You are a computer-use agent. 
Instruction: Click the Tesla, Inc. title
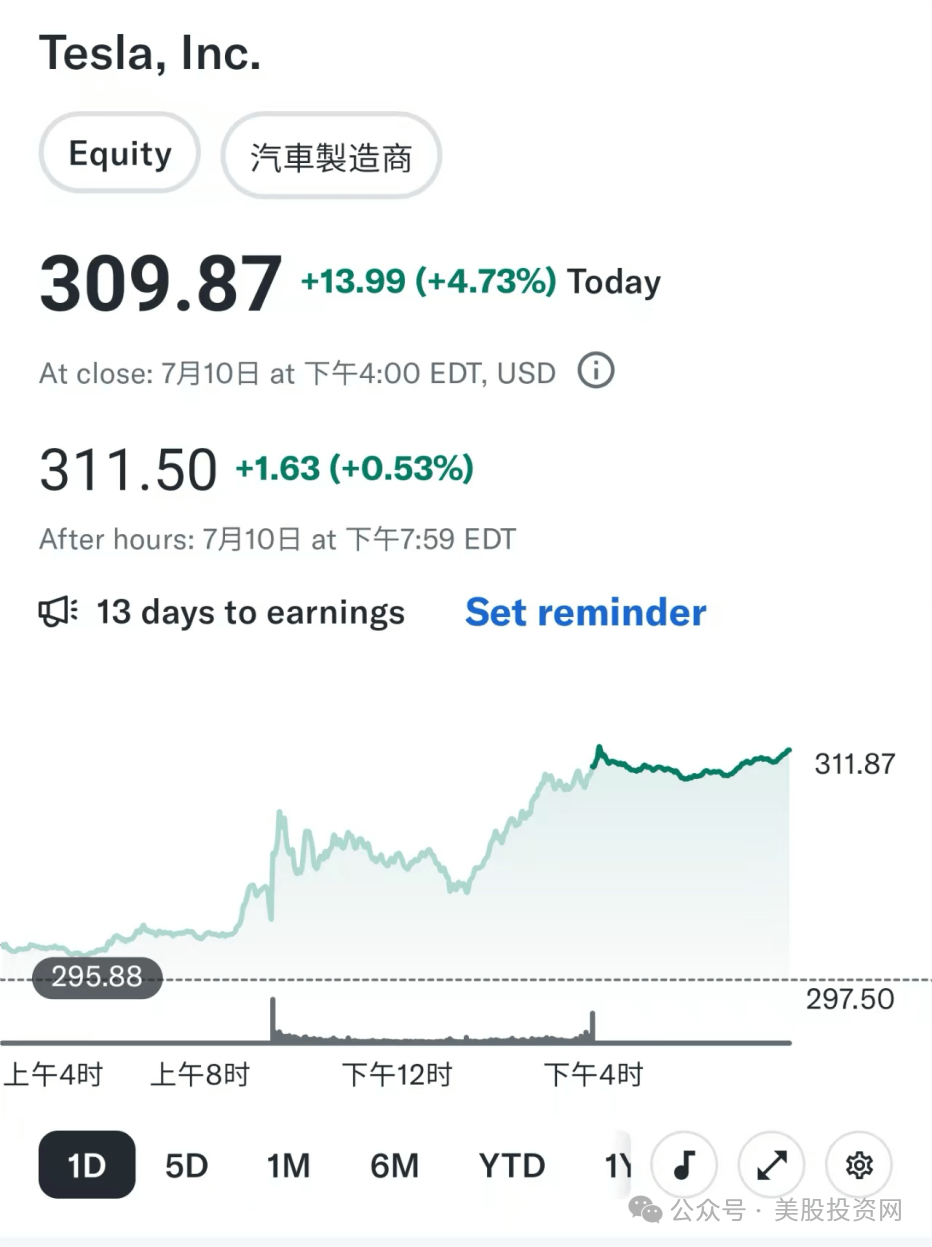click(150, 52)
